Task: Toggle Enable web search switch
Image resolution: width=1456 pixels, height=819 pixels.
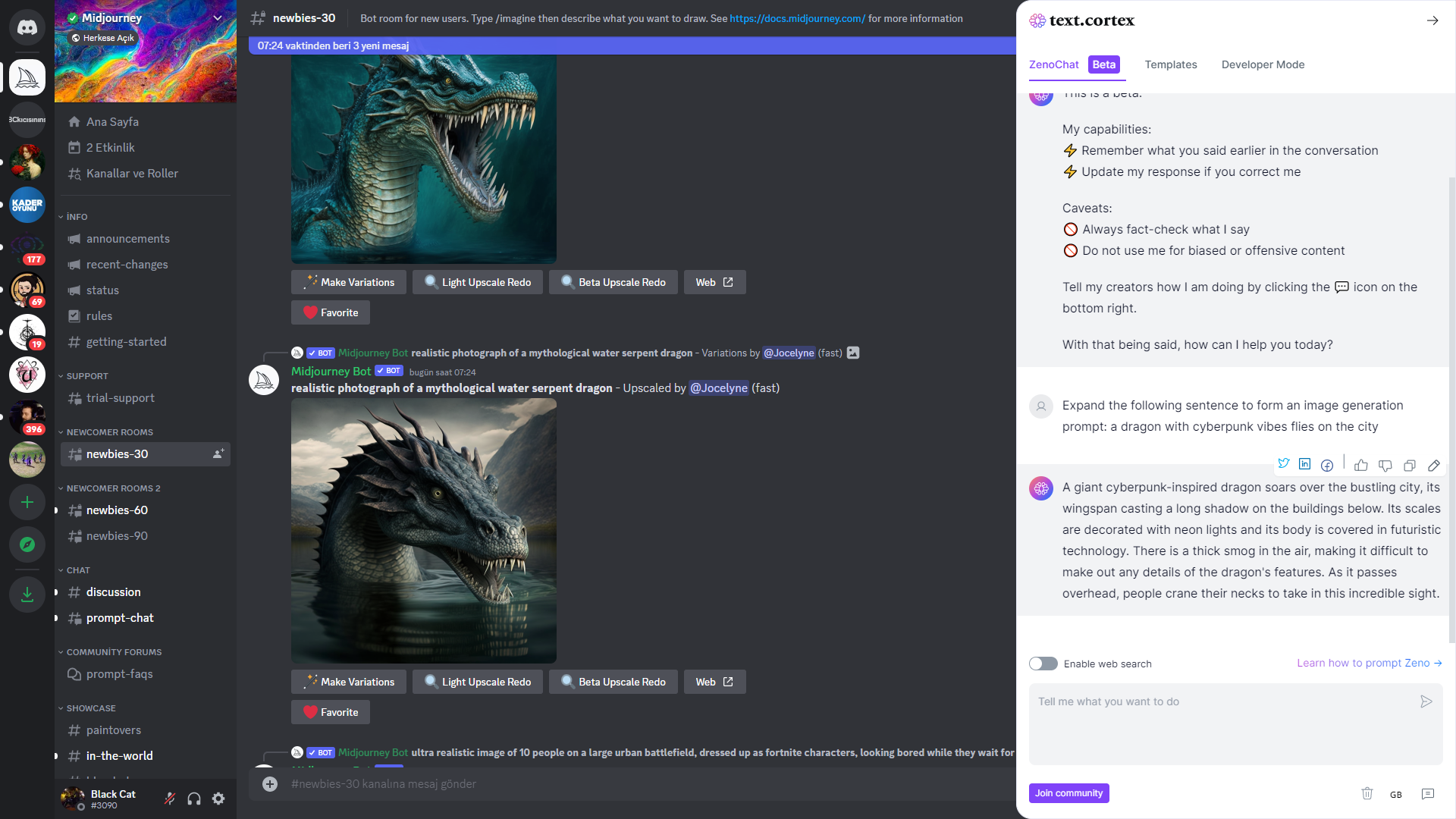Action: pos(1043,664)
